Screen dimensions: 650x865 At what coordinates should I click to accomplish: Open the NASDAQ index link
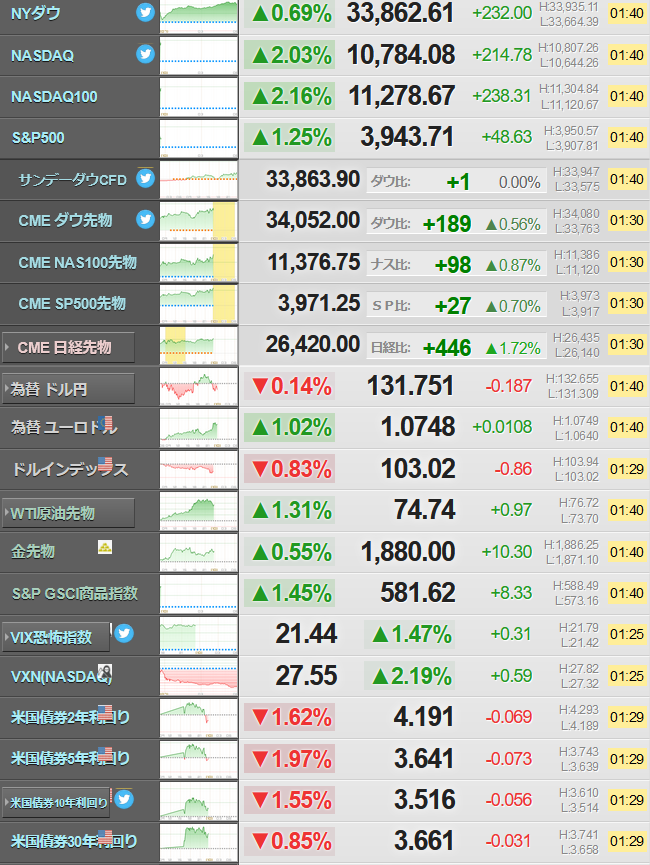(42, 56)
